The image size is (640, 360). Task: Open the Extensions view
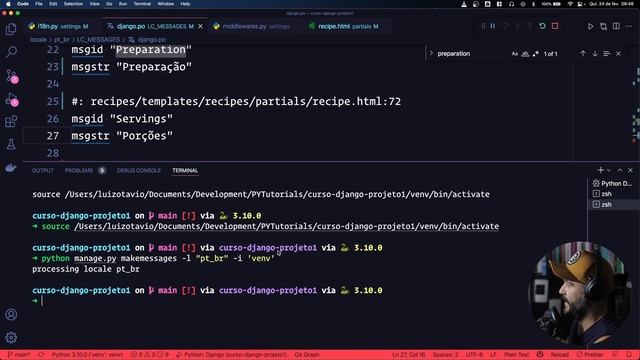pyautogui.click(x=11, y=121)
